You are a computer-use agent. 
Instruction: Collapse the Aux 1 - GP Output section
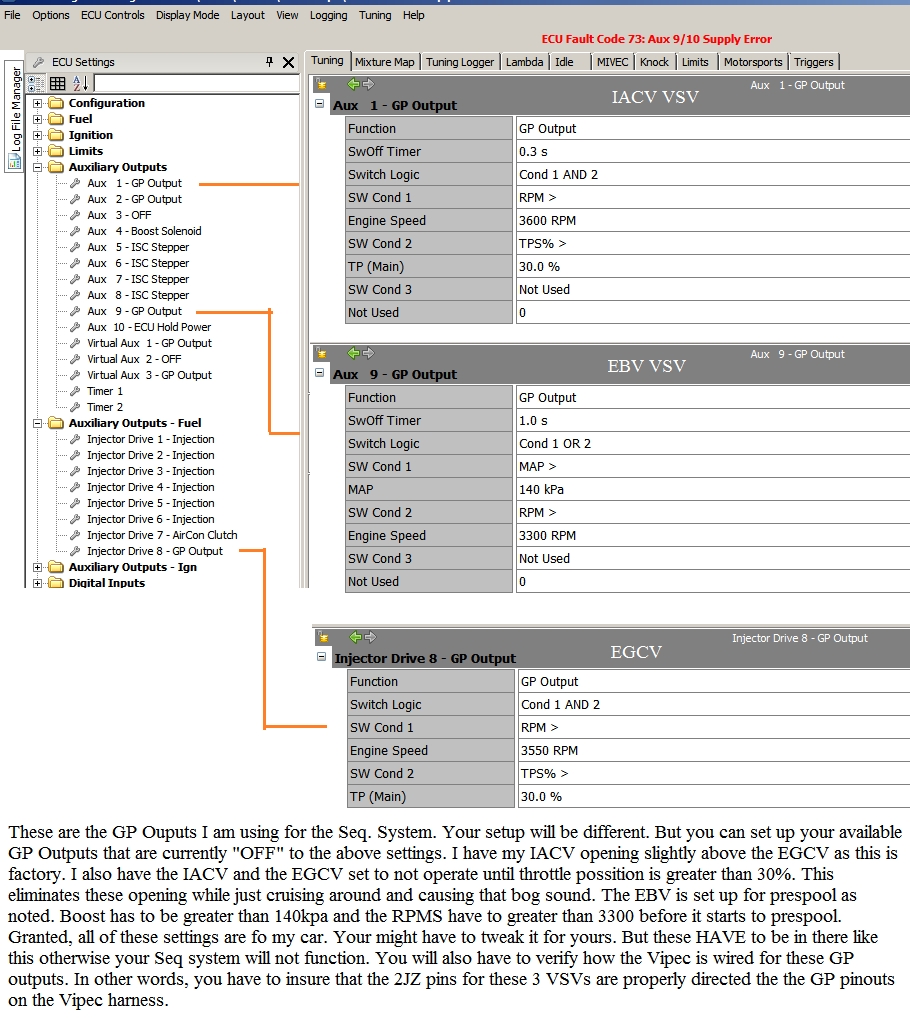tap(319, 104)
